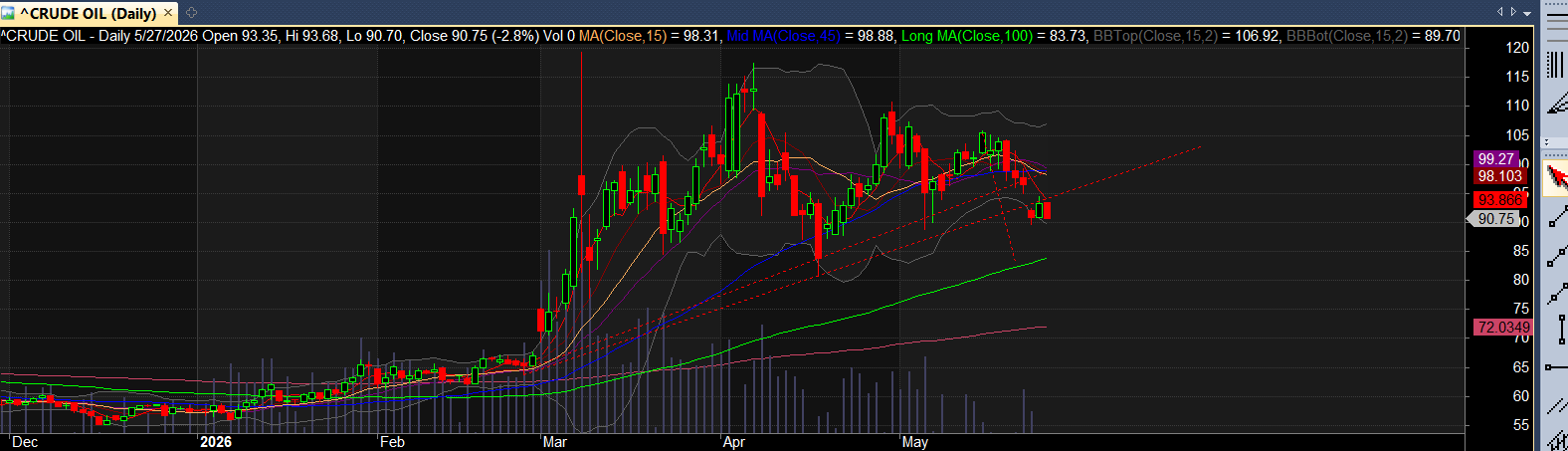Screen dimensions: 1568x451
Task: Click the 2026 label on date axis
Action: point(216,442)
